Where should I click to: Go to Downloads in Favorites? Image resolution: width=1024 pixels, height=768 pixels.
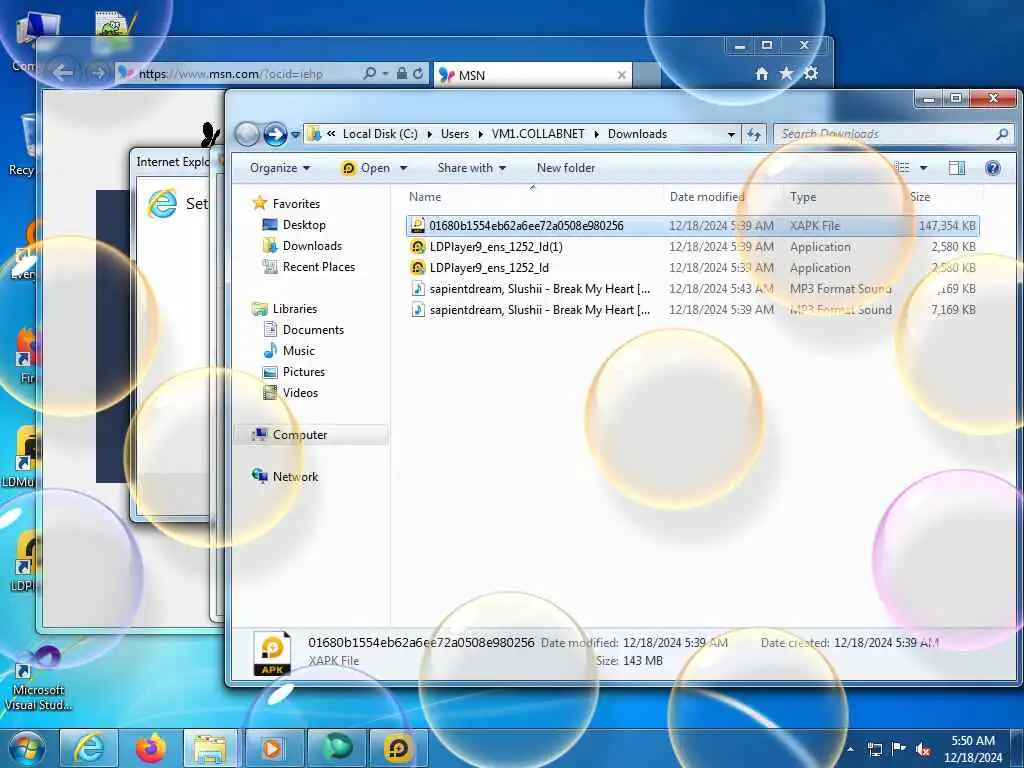312,246
